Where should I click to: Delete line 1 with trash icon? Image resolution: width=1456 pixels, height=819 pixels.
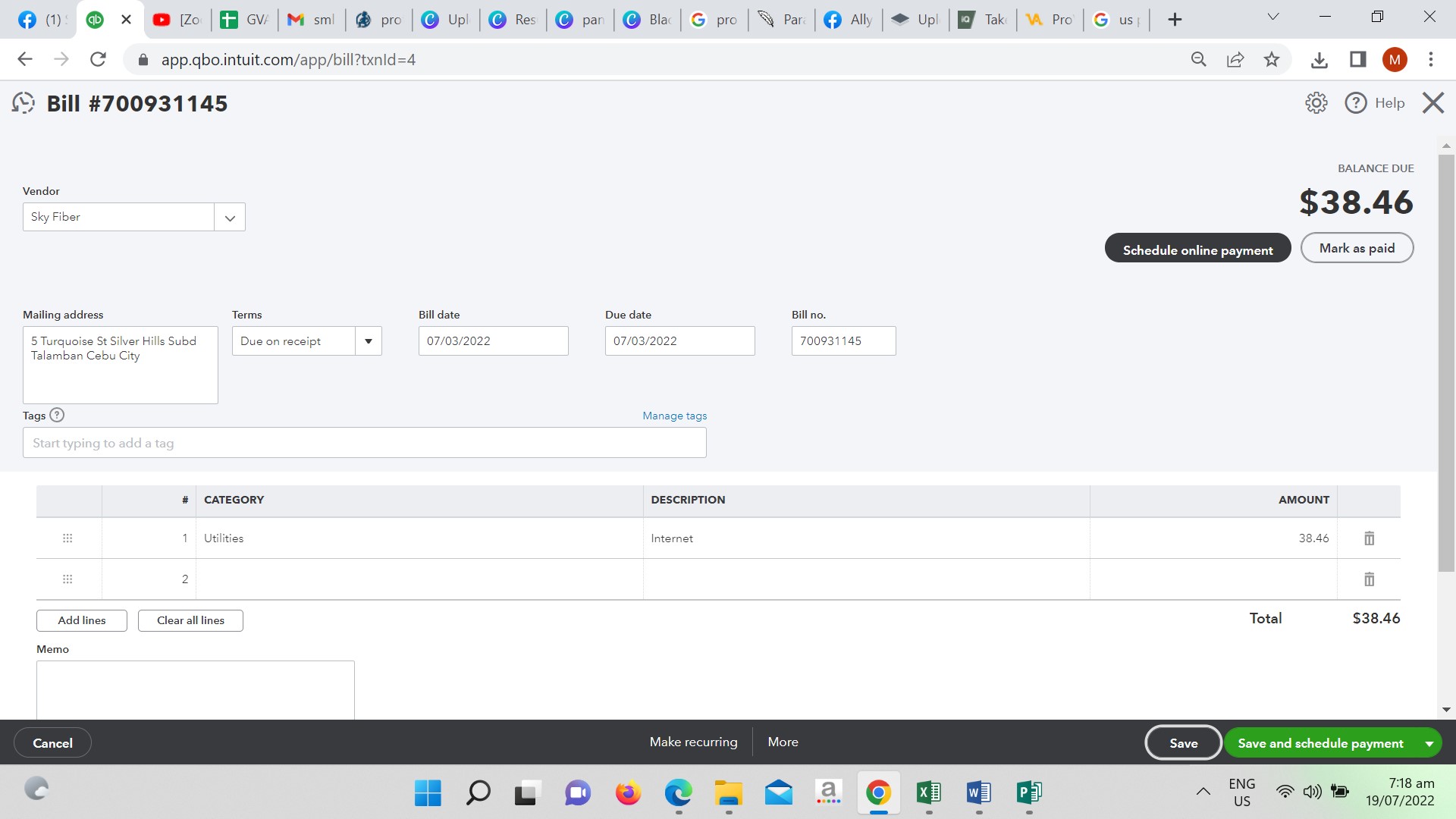(1369, 538)
